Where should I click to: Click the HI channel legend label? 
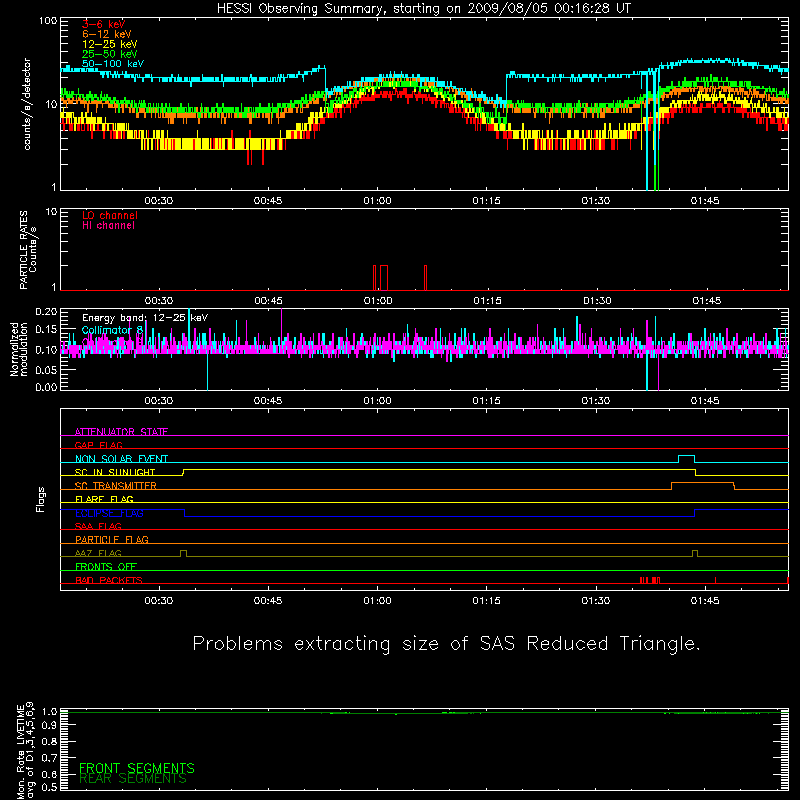(108, 226)
